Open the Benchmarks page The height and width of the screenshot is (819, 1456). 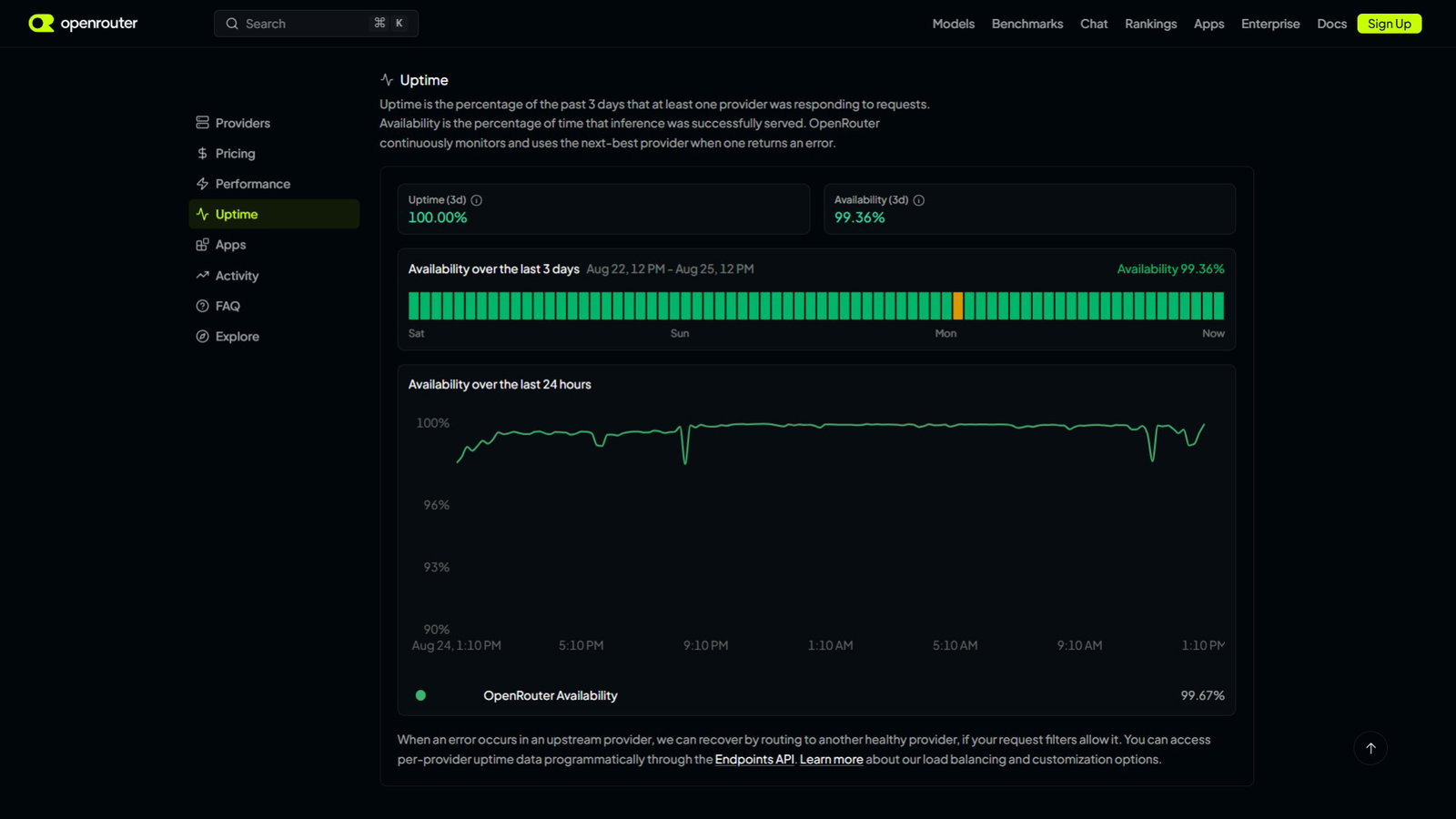click(x=1027, y=24)
